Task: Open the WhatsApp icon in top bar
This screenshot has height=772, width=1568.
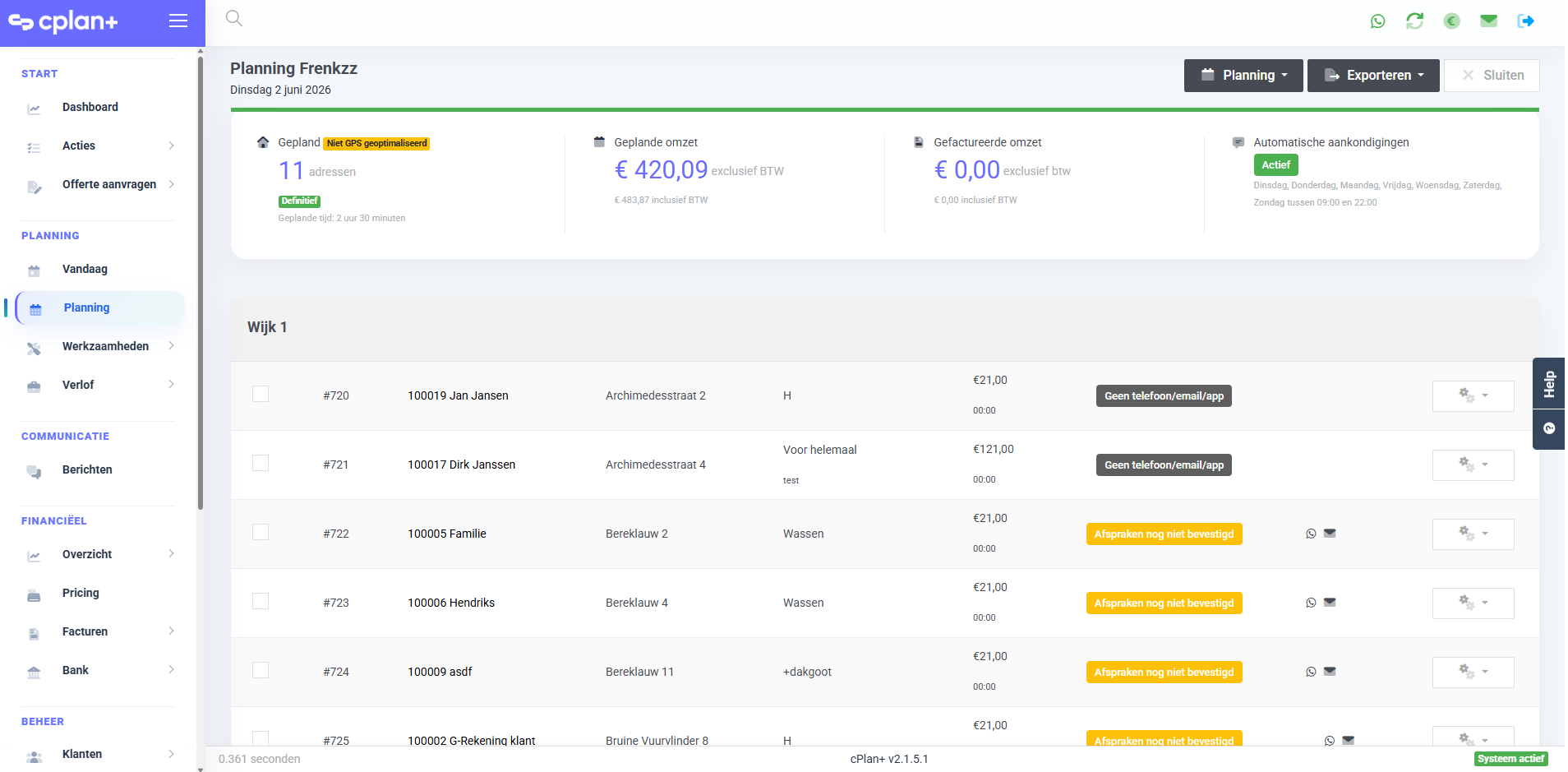Action: point(1377,21)
